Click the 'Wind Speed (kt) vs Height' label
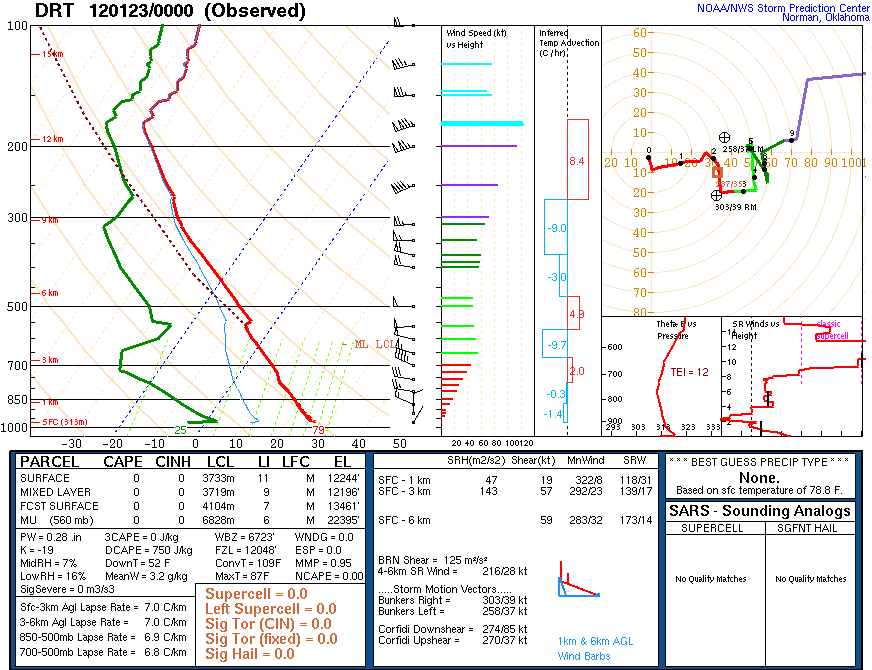This screenshot has width=872, height=670. tap(476, 39)
